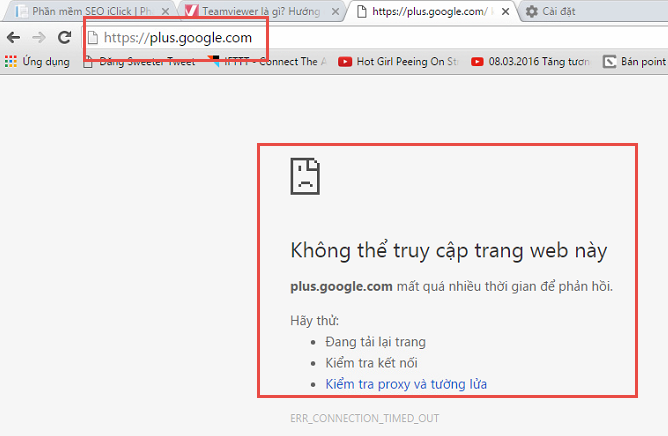Click the sad page error icon

click(x=305, y=176)
